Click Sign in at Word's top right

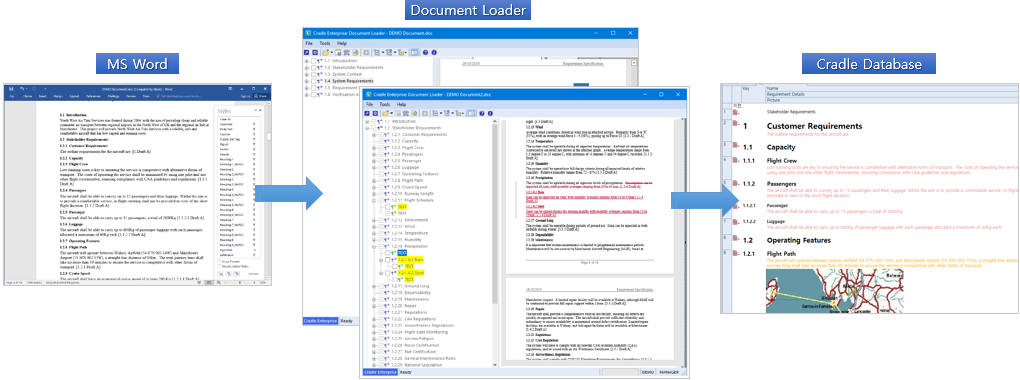click(x=245, y=96)
